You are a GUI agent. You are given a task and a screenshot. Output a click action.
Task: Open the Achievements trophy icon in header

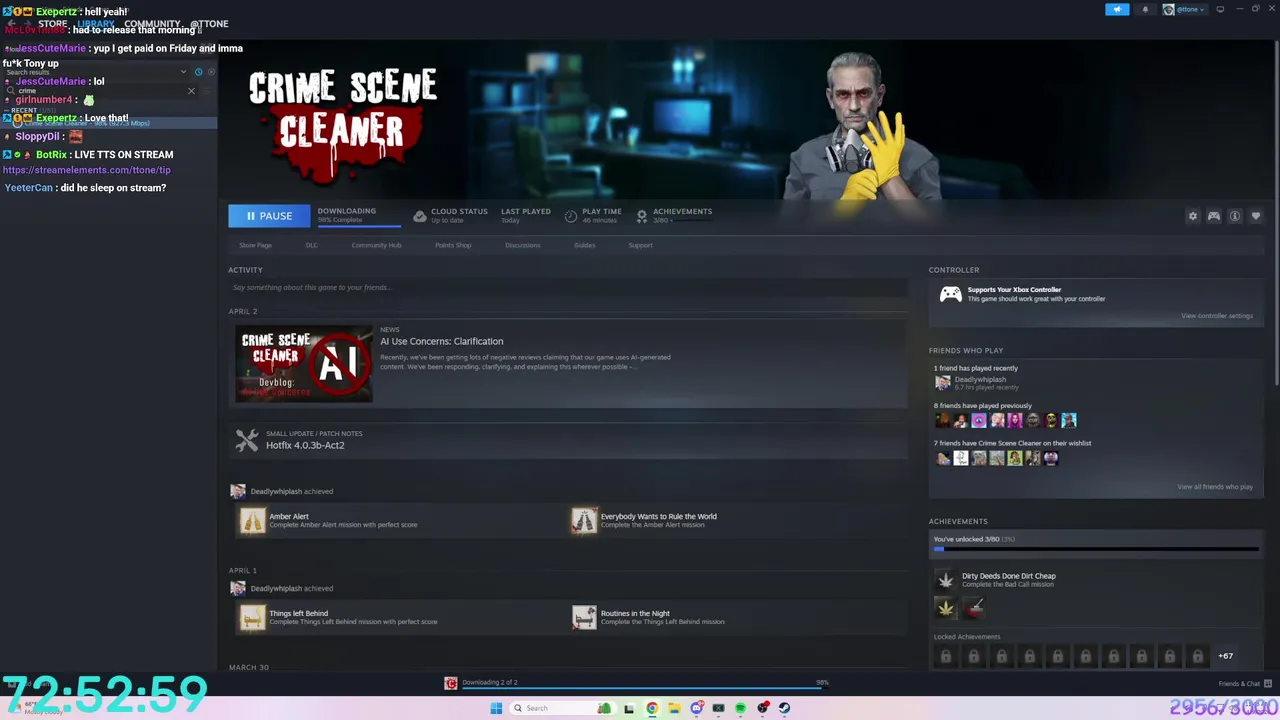[x=642, y=216]
